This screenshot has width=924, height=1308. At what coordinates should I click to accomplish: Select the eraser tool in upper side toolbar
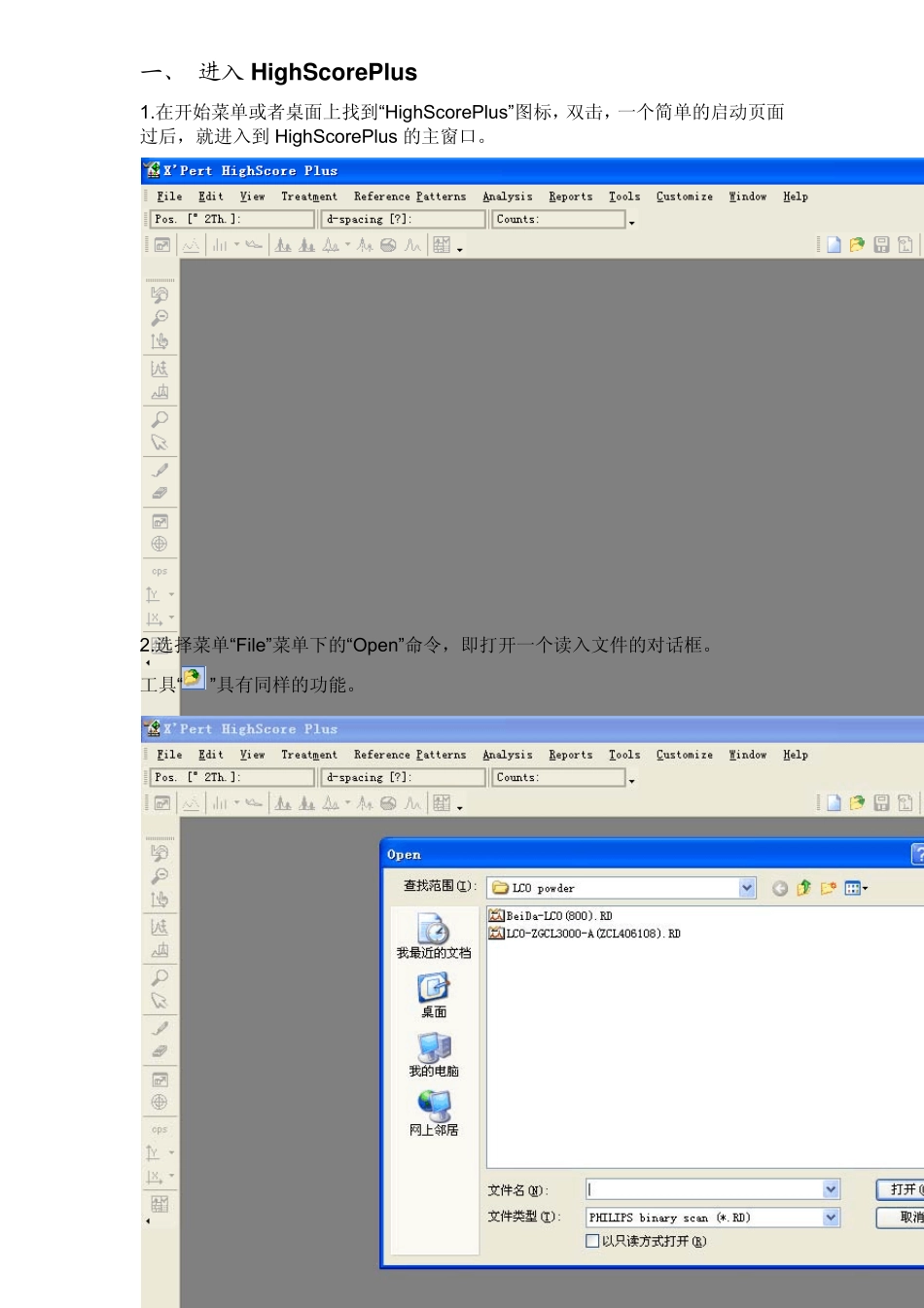click(x=160, y=493)
